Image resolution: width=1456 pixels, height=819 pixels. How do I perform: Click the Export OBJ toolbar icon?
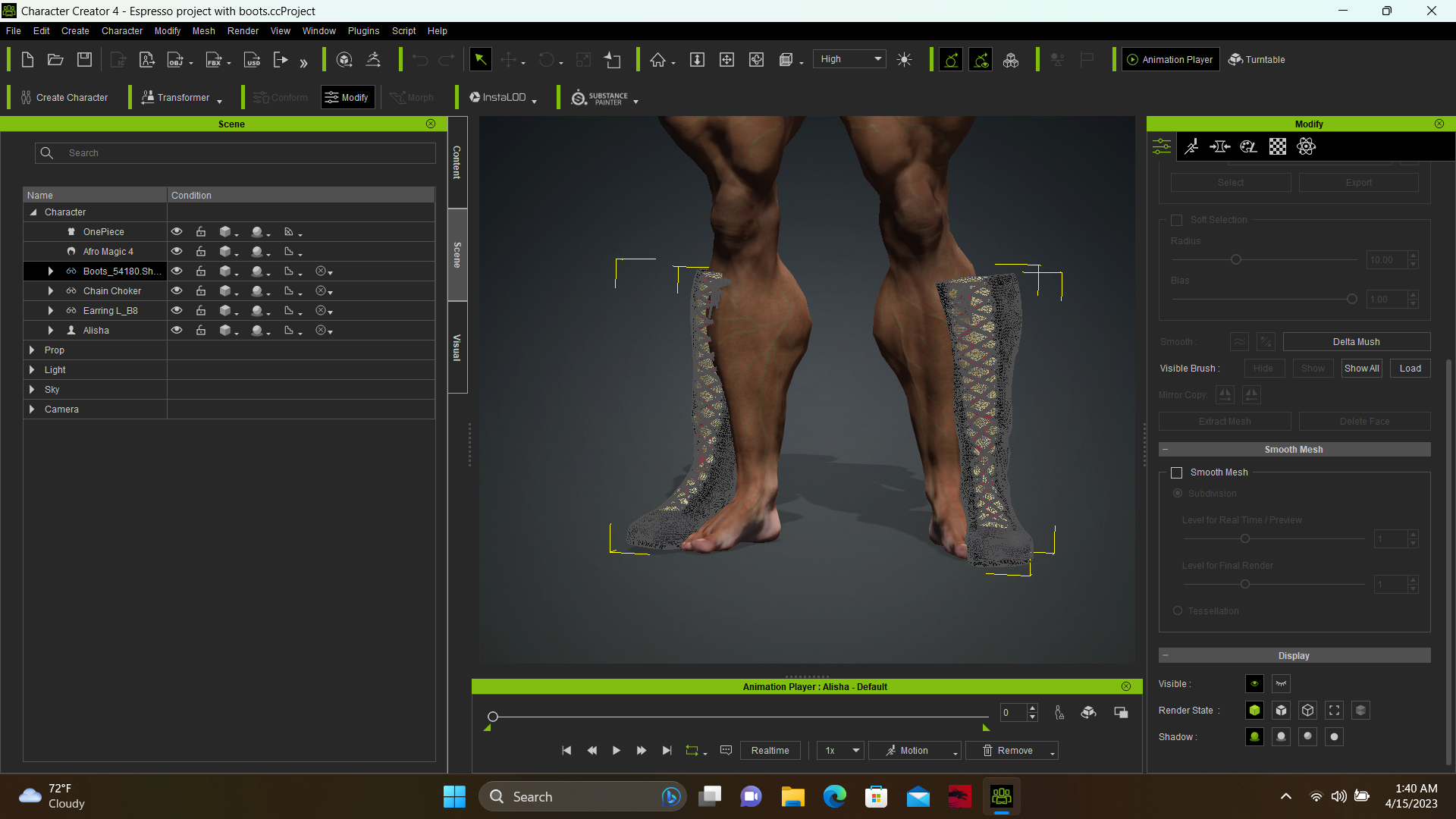coord(176,60)
